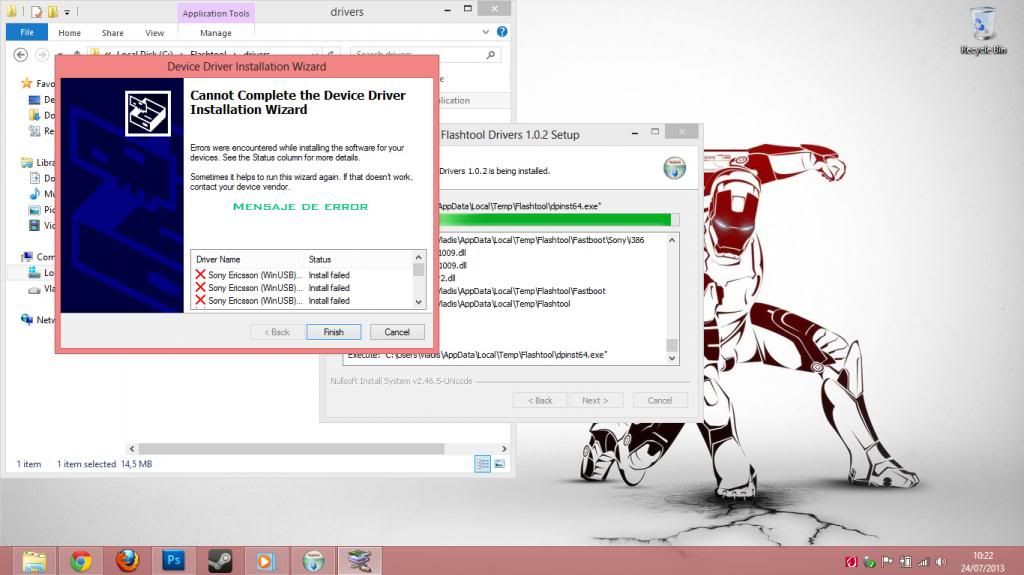Expand the Explorer ribbon with the chevron
This screenshot has height=575, width=1024.
click(485, 32)
